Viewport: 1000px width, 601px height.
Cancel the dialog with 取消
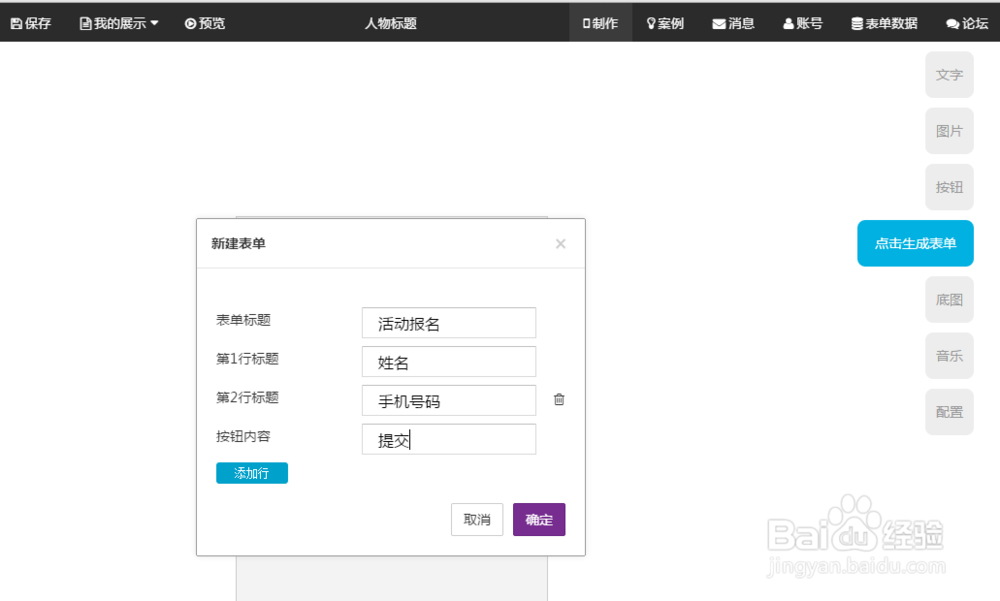tap(477, 519)
